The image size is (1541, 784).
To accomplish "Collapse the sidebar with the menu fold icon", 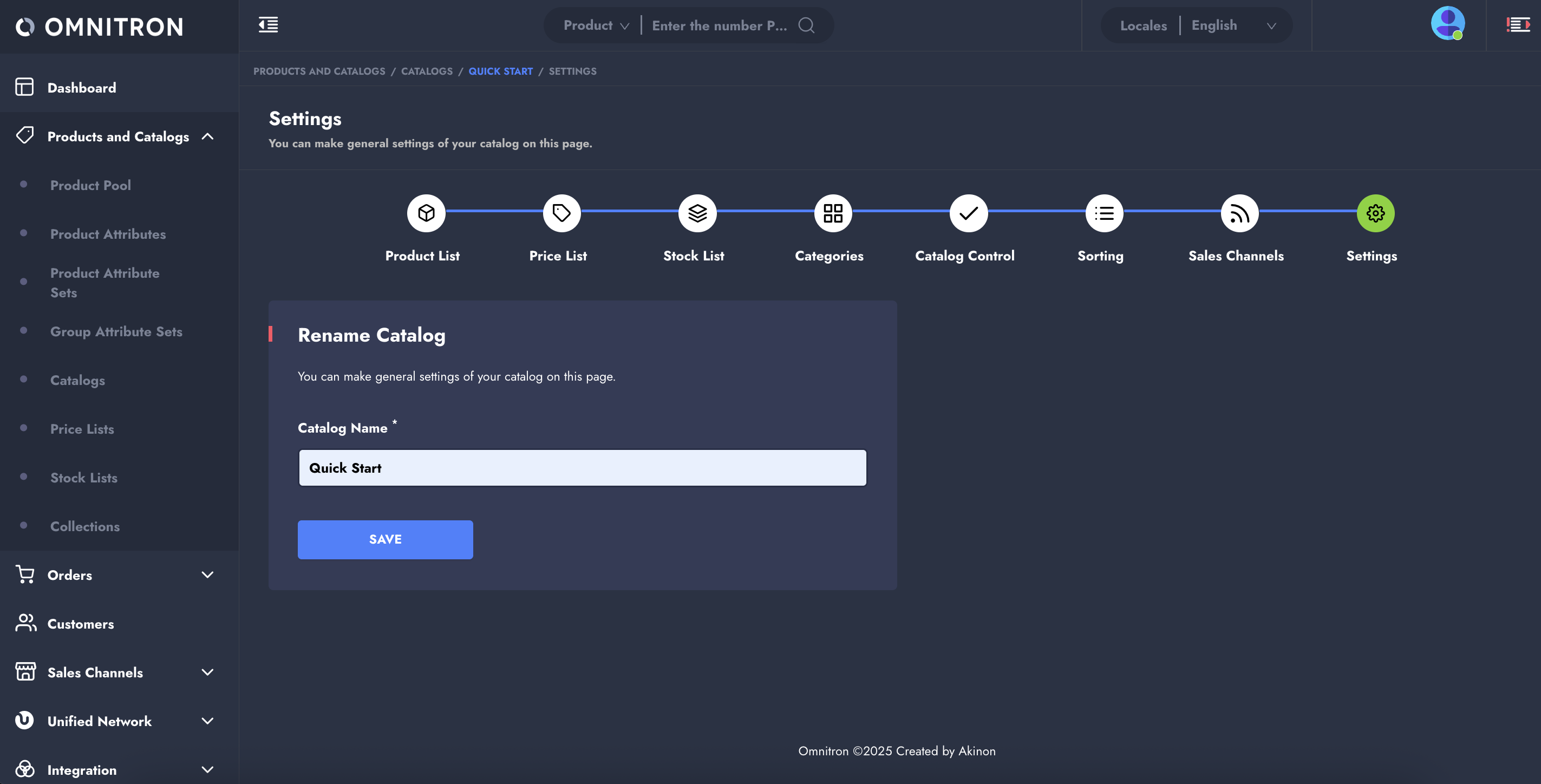I will click(268, 25).
